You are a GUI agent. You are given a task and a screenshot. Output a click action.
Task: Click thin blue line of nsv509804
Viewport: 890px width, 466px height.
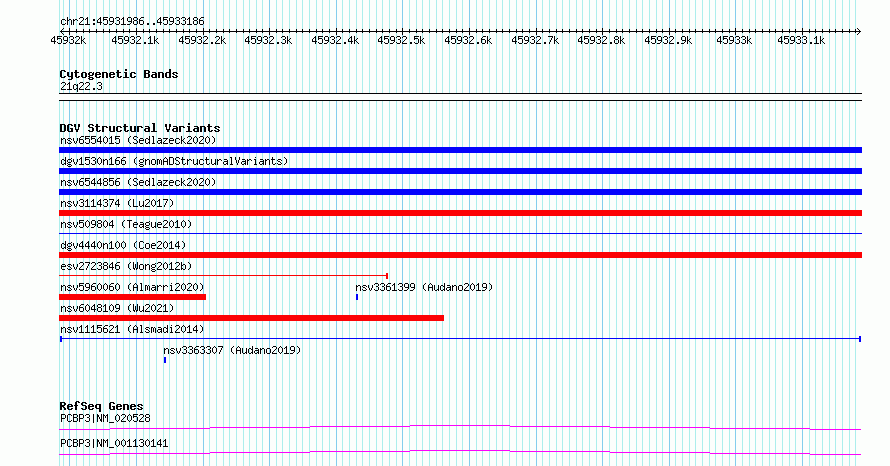click(460, 233)
